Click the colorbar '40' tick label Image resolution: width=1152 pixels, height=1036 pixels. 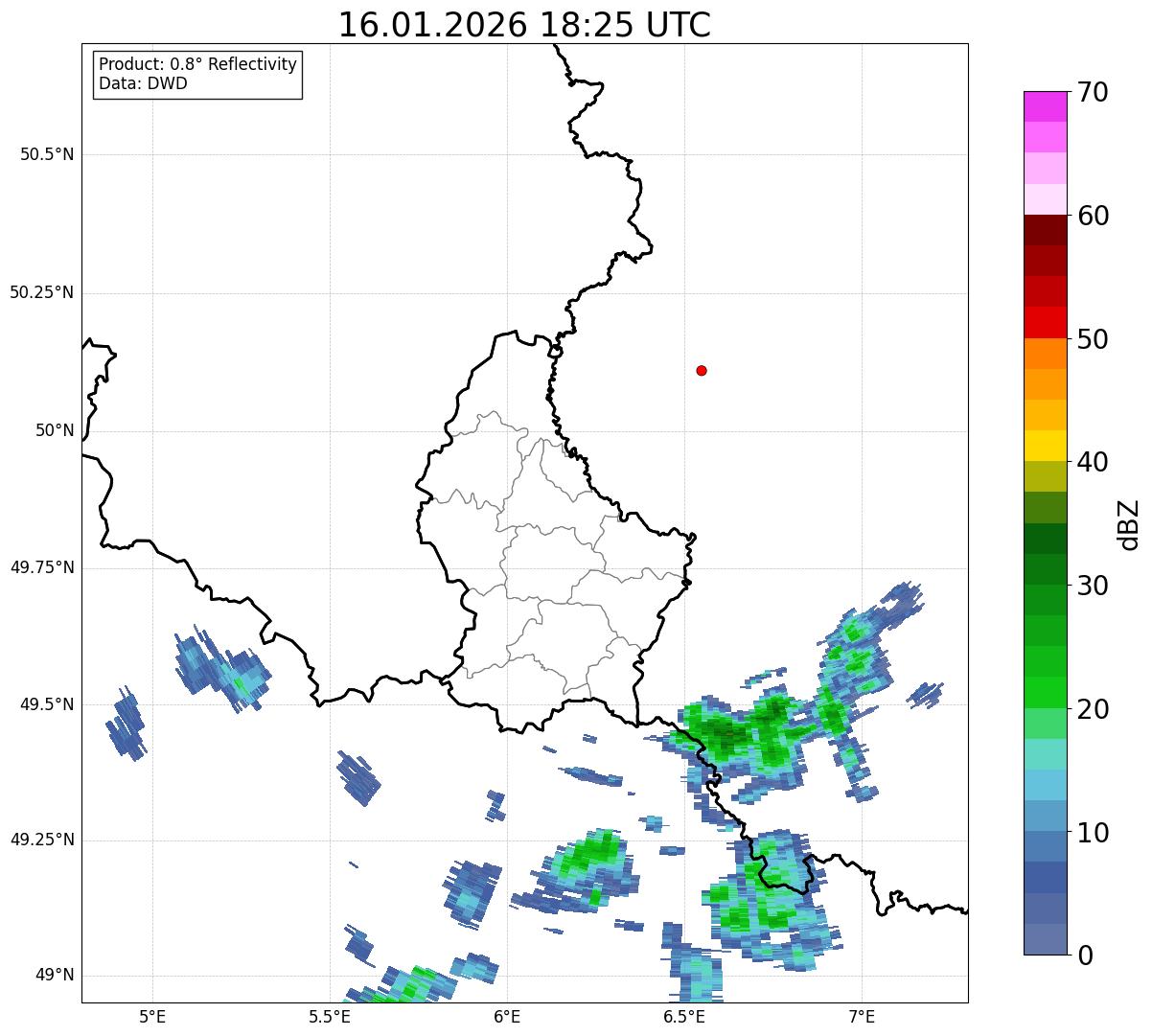[x=1093, y=462]
